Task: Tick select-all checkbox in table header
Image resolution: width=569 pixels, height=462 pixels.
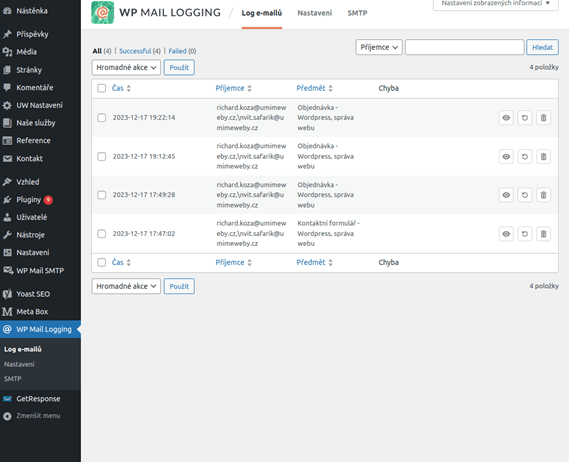Action: point(102,88)
